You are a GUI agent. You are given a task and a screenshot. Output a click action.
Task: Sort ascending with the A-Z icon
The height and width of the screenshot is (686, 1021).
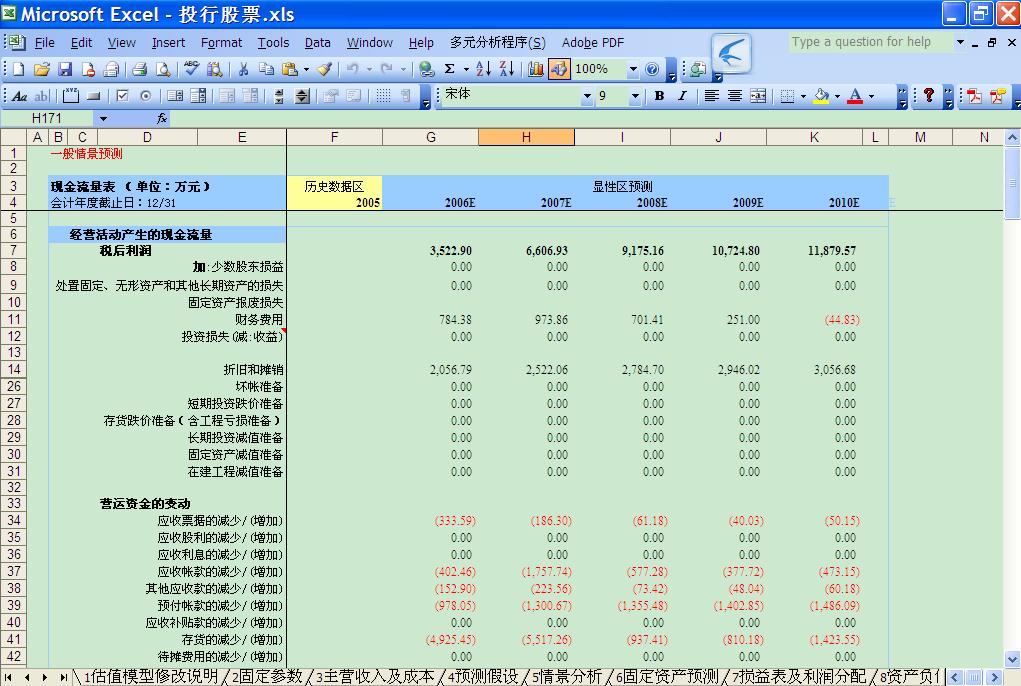(482, 69)
